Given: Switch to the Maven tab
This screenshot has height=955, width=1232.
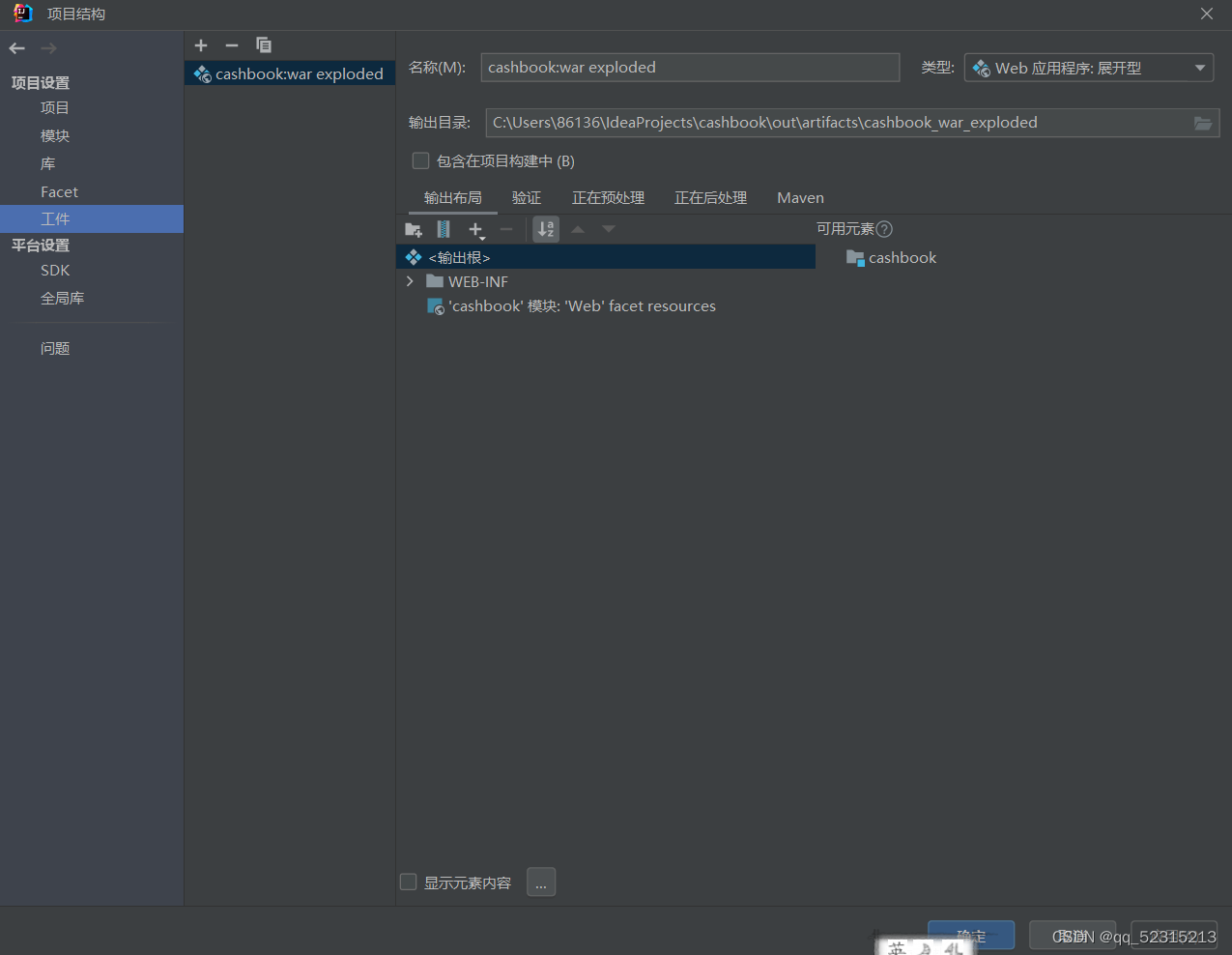Looking at the screenshot, I should 799,197.
